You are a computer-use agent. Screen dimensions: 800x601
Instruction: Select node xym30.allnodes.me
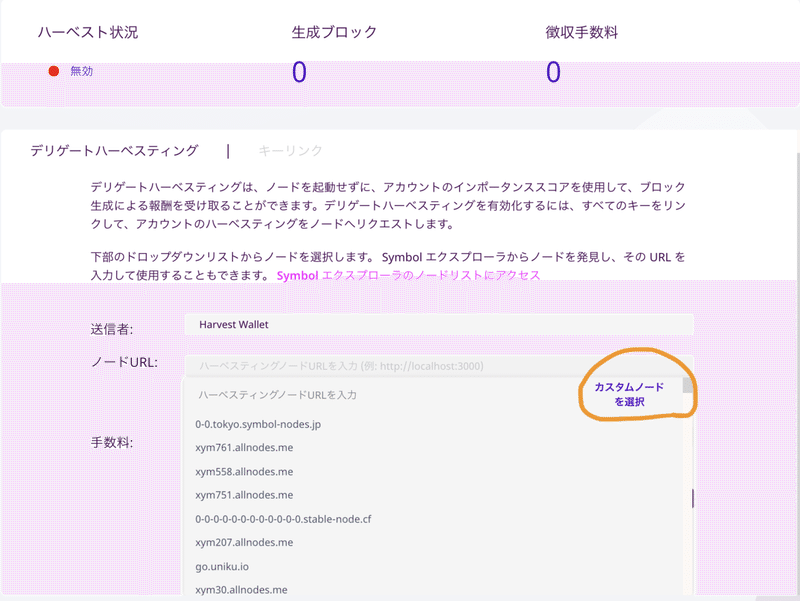(241, 590)
